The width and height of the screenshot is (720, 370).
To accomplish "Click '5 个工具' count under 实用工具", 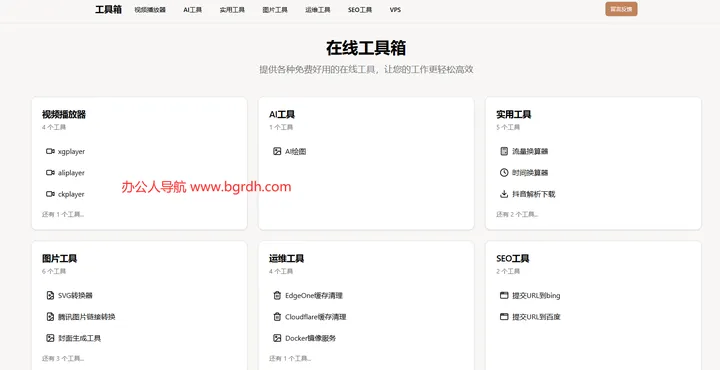I will coord(508,127).
